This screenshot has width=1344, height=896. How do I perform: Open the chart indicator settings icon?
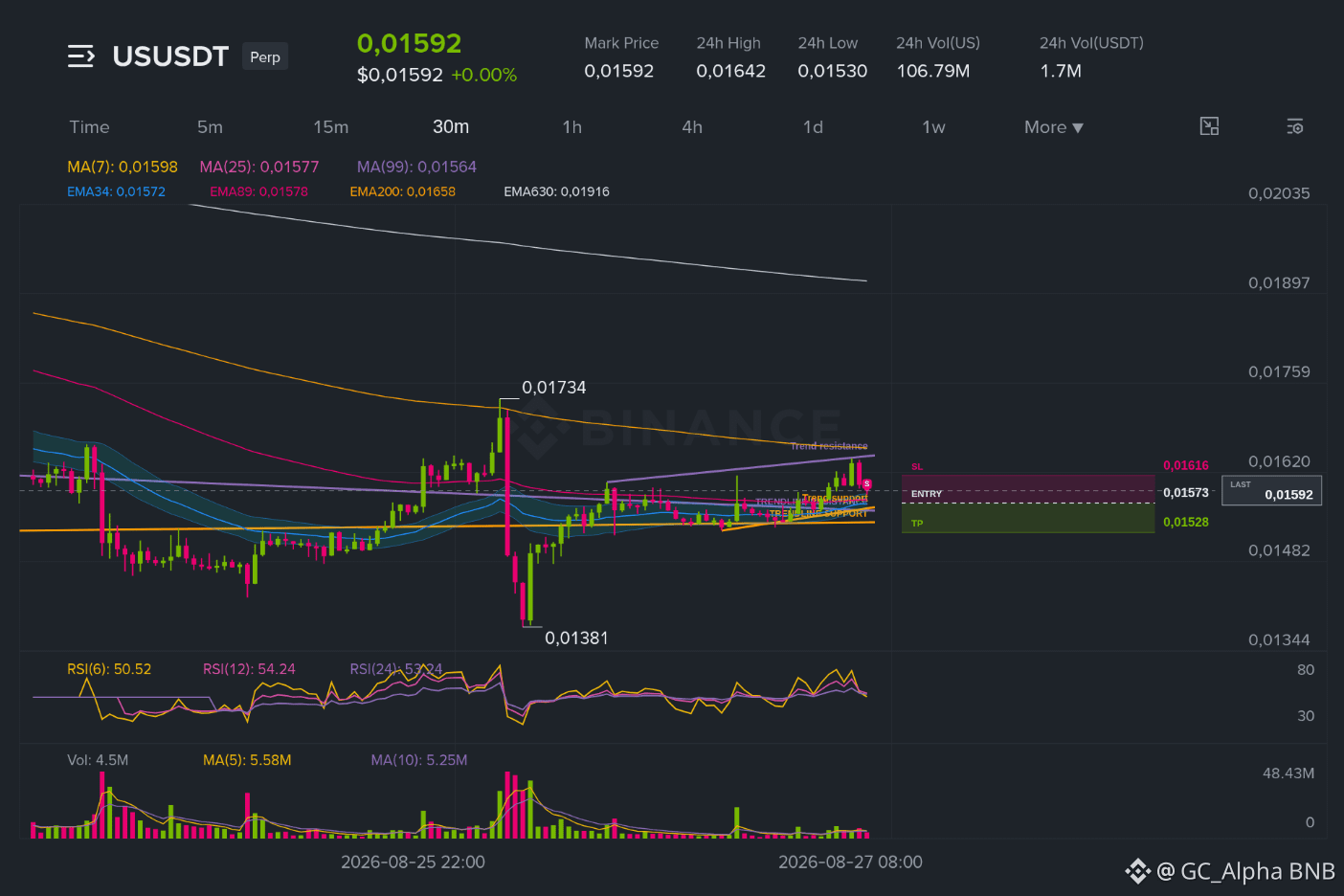pos(1295,126)
